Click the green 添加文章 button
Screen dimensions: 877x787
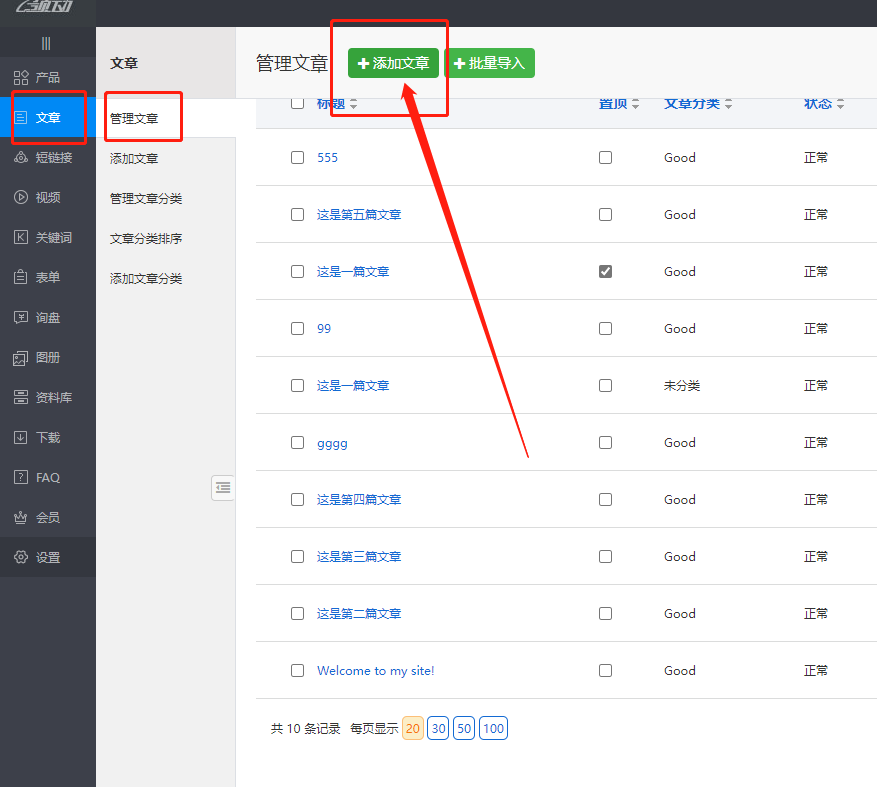pos(393,63)
